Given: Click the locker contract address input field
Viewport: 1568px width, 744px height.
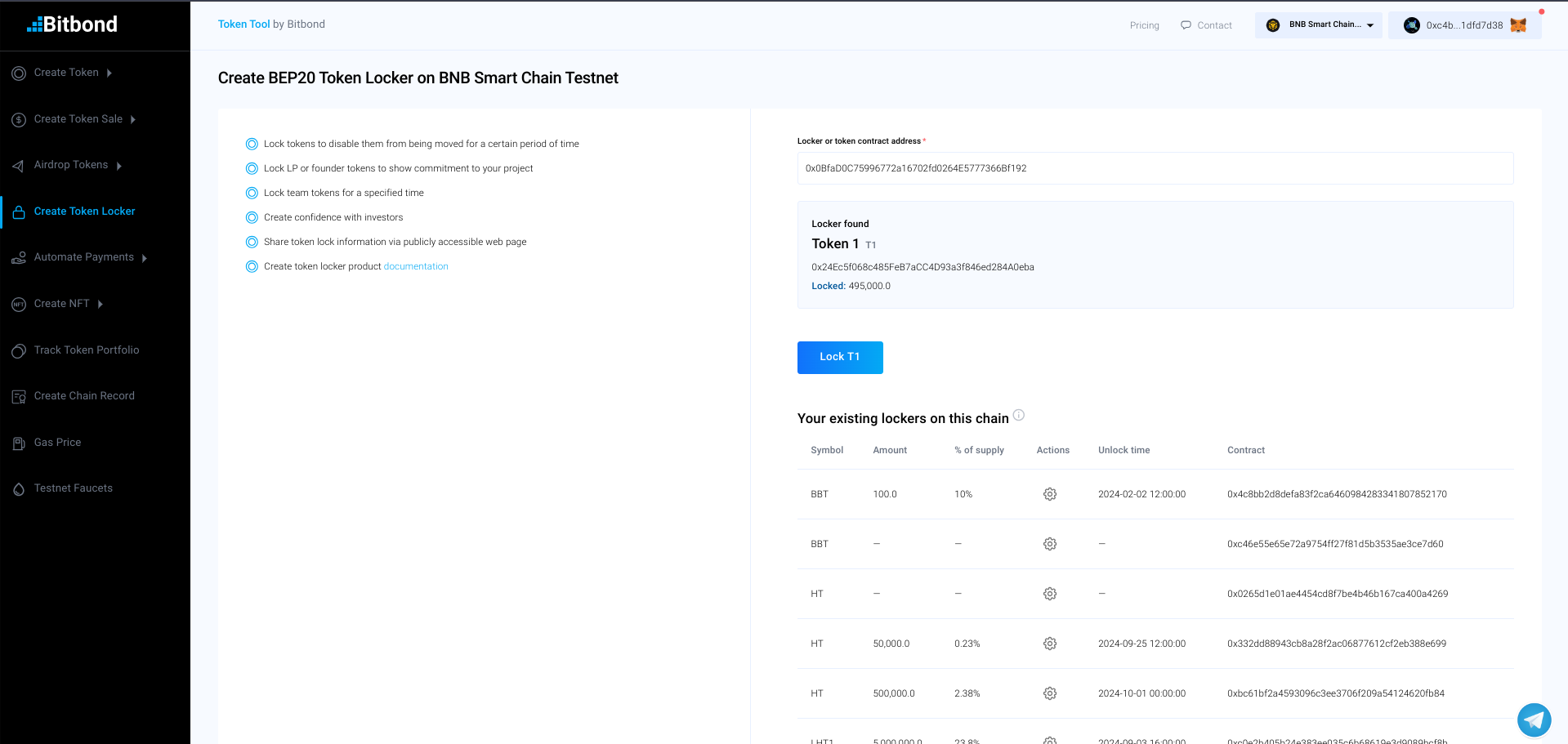Looking at the screenshot, I should pos(1155,168).
